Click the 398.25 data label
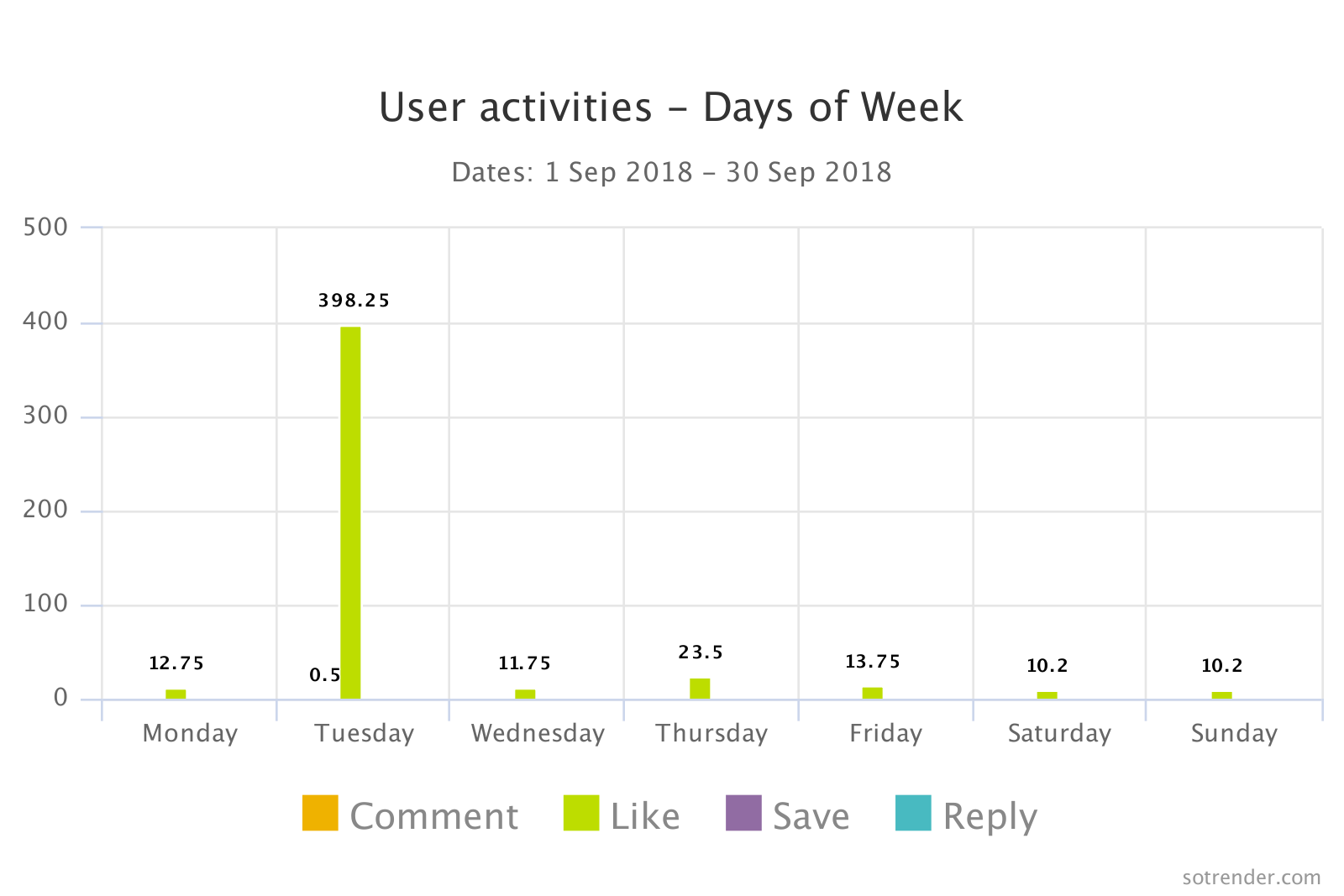Screen dimensions: 1344x896 pyautogui.click(x=354, y=301)
